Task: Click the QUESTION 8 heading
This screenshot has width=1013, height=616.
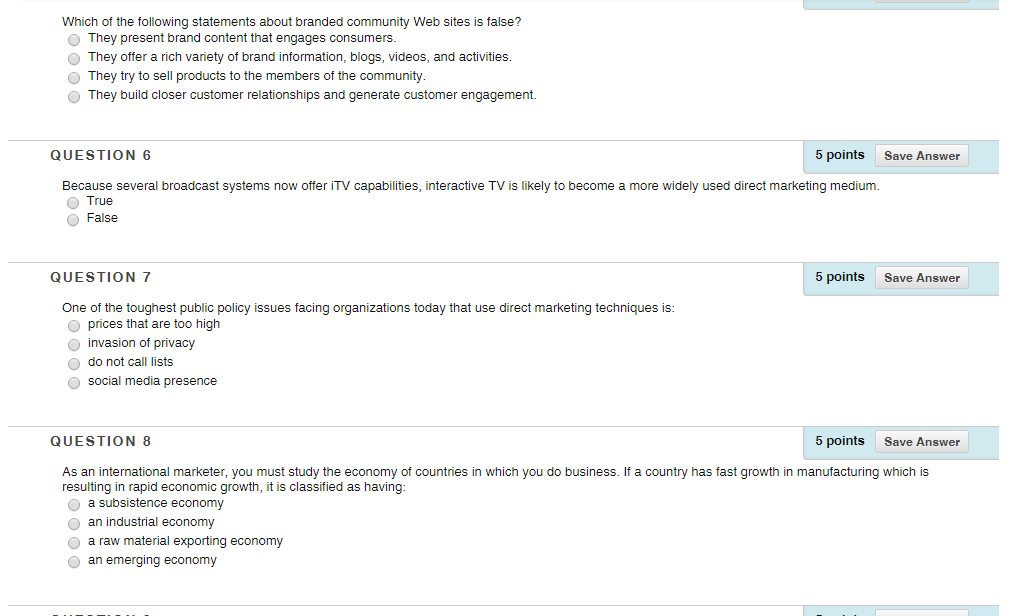Action: point(101,442)
